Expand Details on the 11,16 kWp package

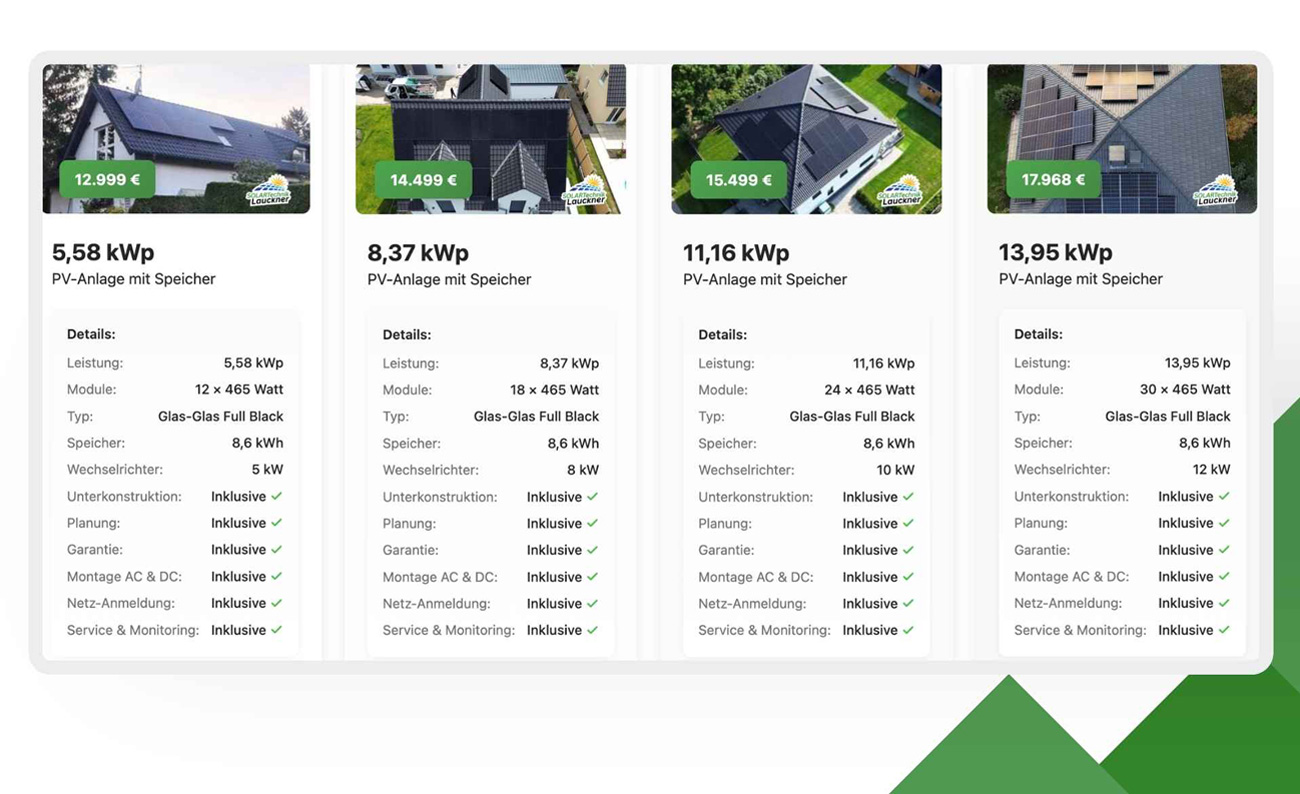click(722, 334)
